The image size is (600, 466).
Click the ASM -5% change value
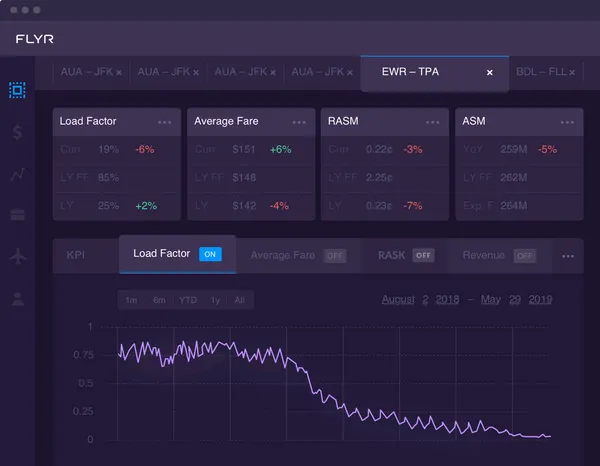click(x=547, y=149)
